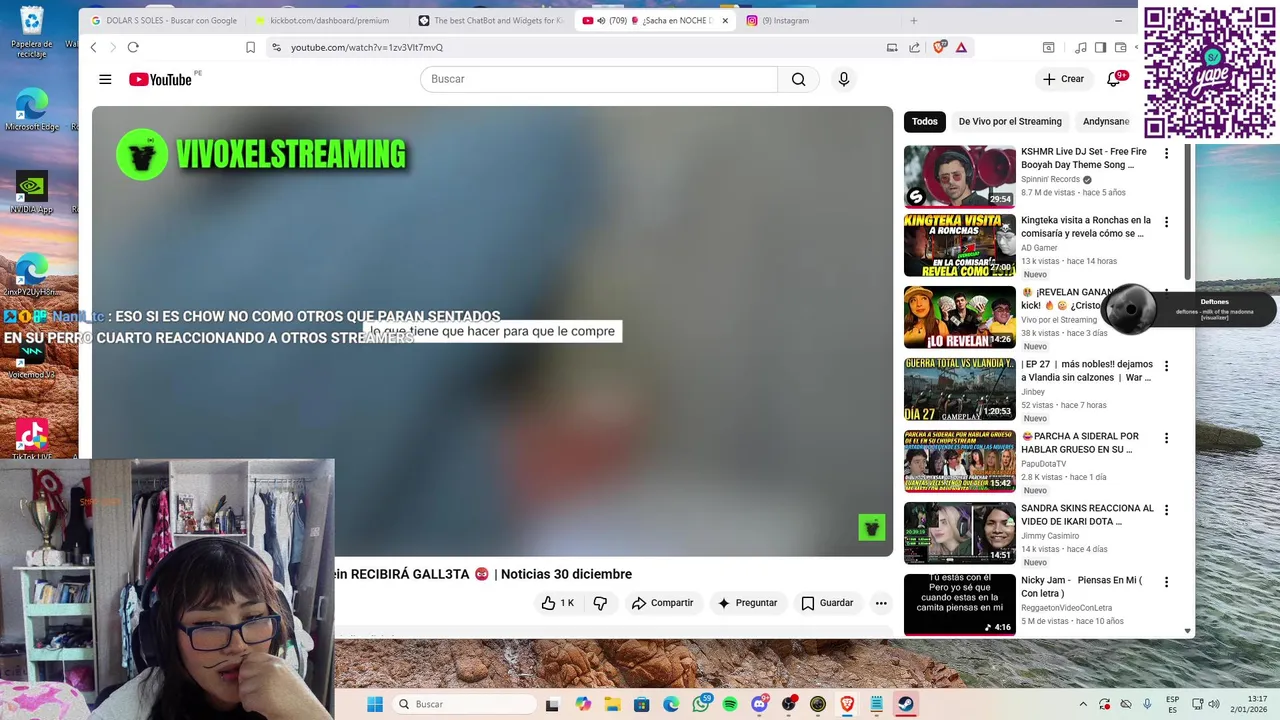Click the Guardar save button
This screenshot has width=1280, height=720.
point(827,603)
